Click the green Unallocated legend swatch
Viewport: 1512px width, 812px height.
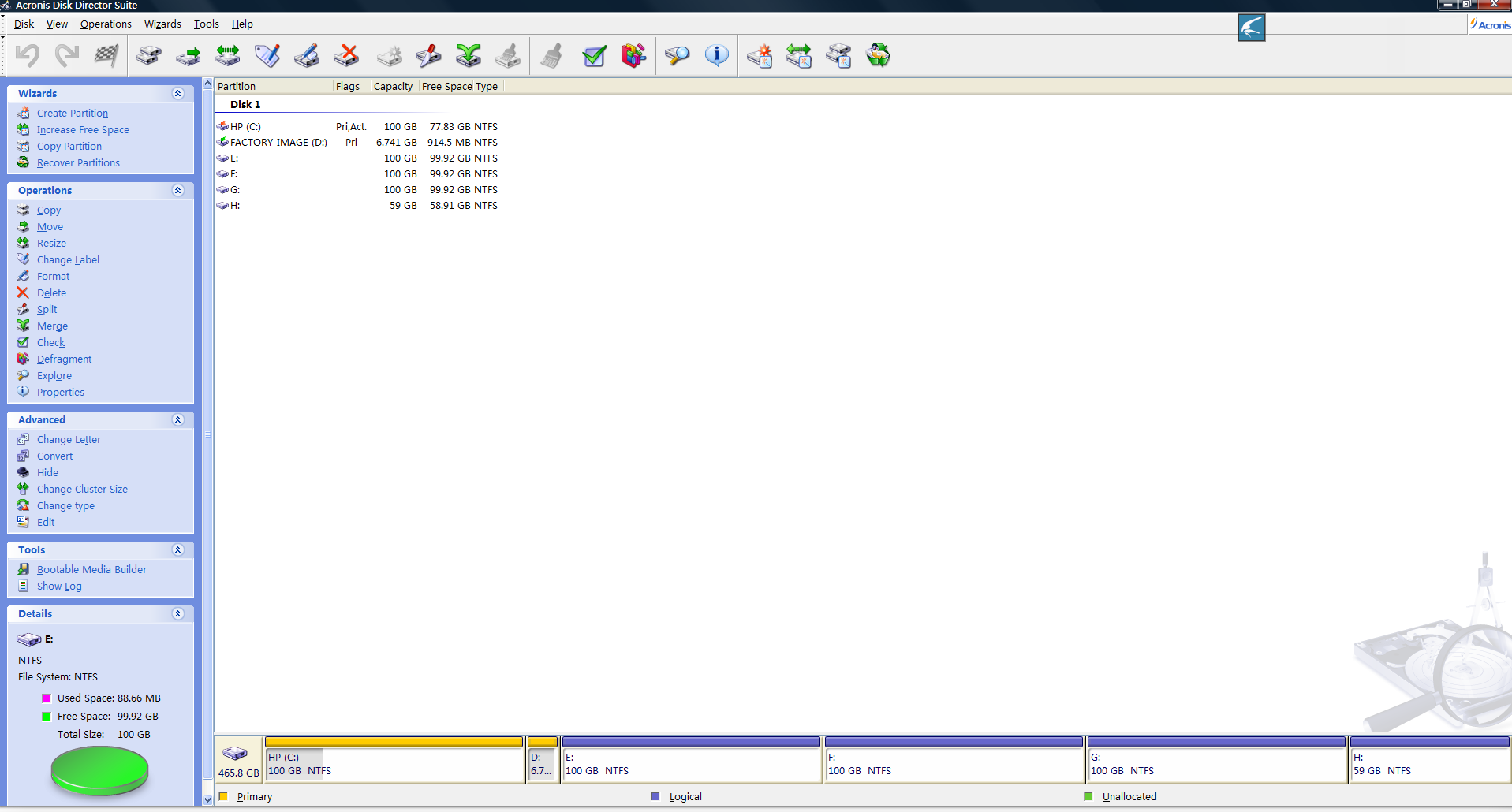tap(1088, 796)
